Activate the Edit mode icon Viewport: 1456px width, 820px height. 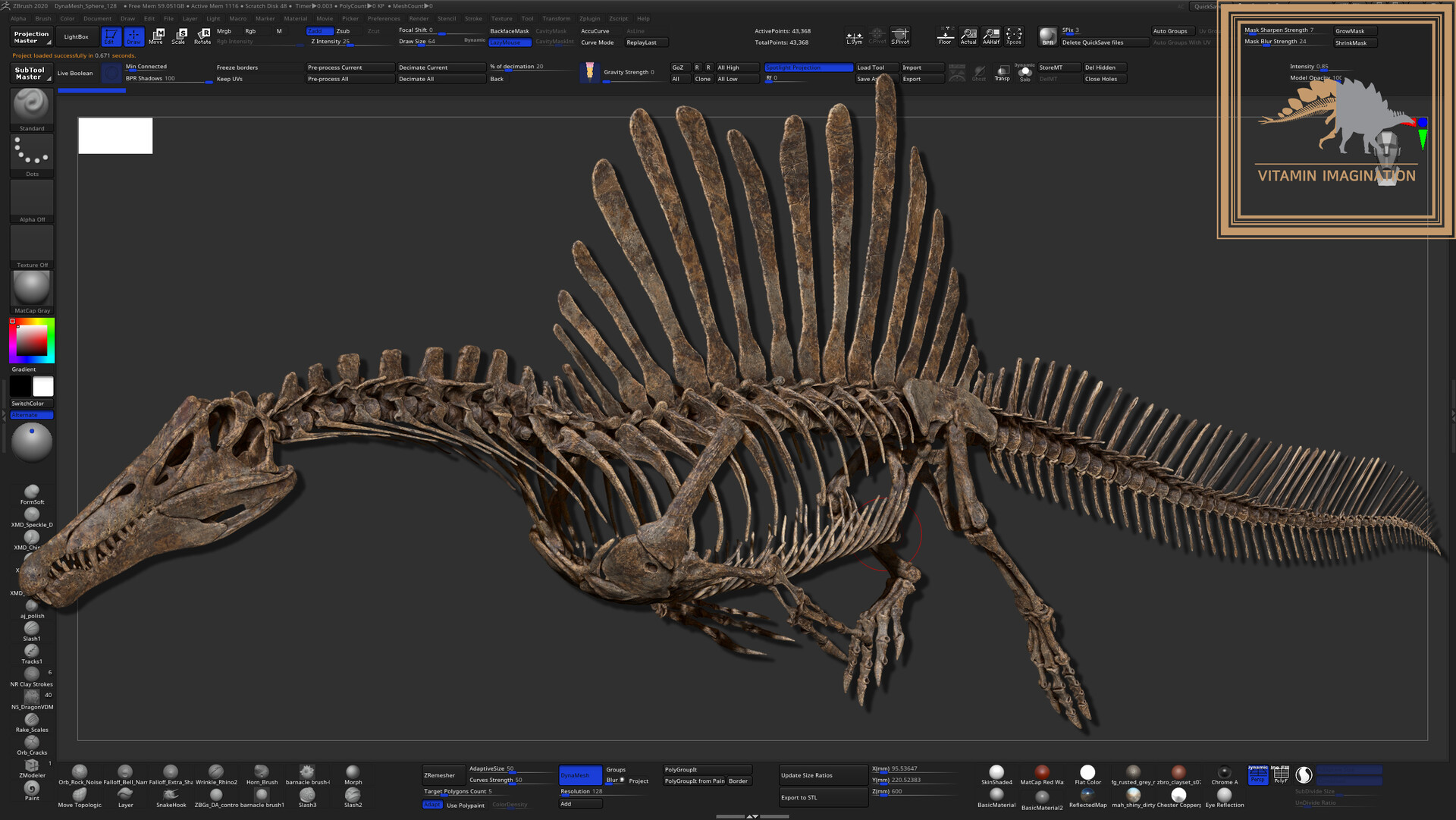click(x=111, y=36)
